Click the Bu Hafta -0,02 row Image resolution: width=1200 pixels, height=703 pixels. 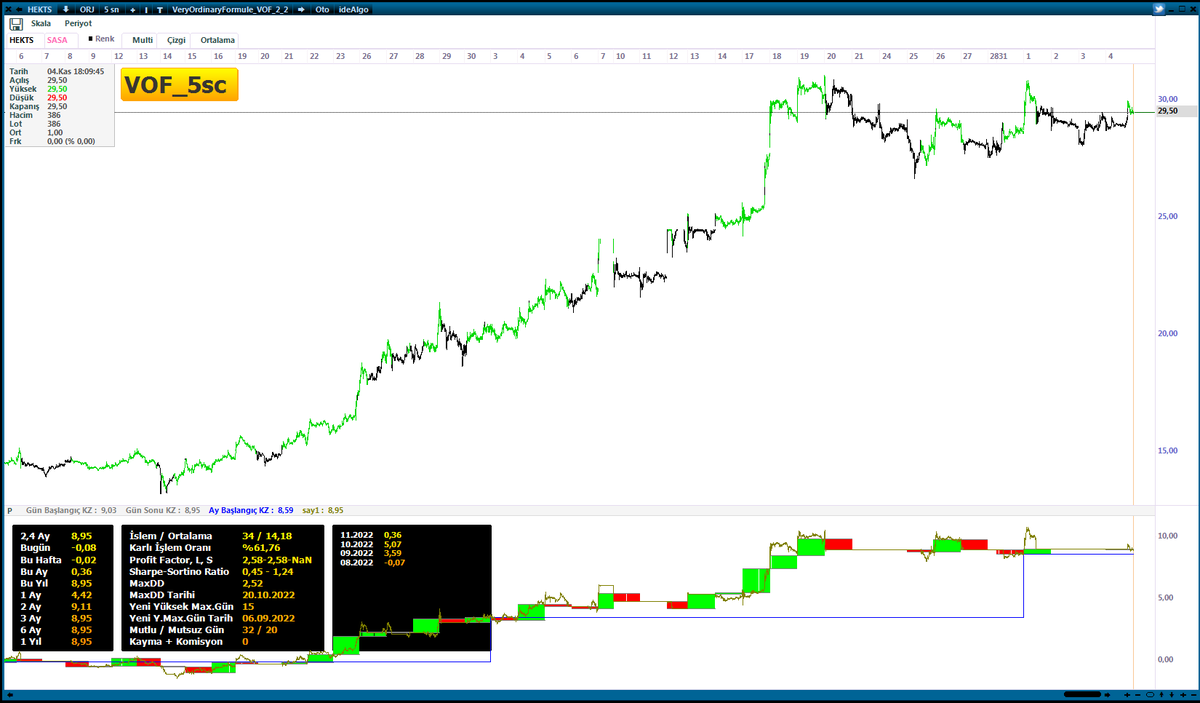coord(58,559)
